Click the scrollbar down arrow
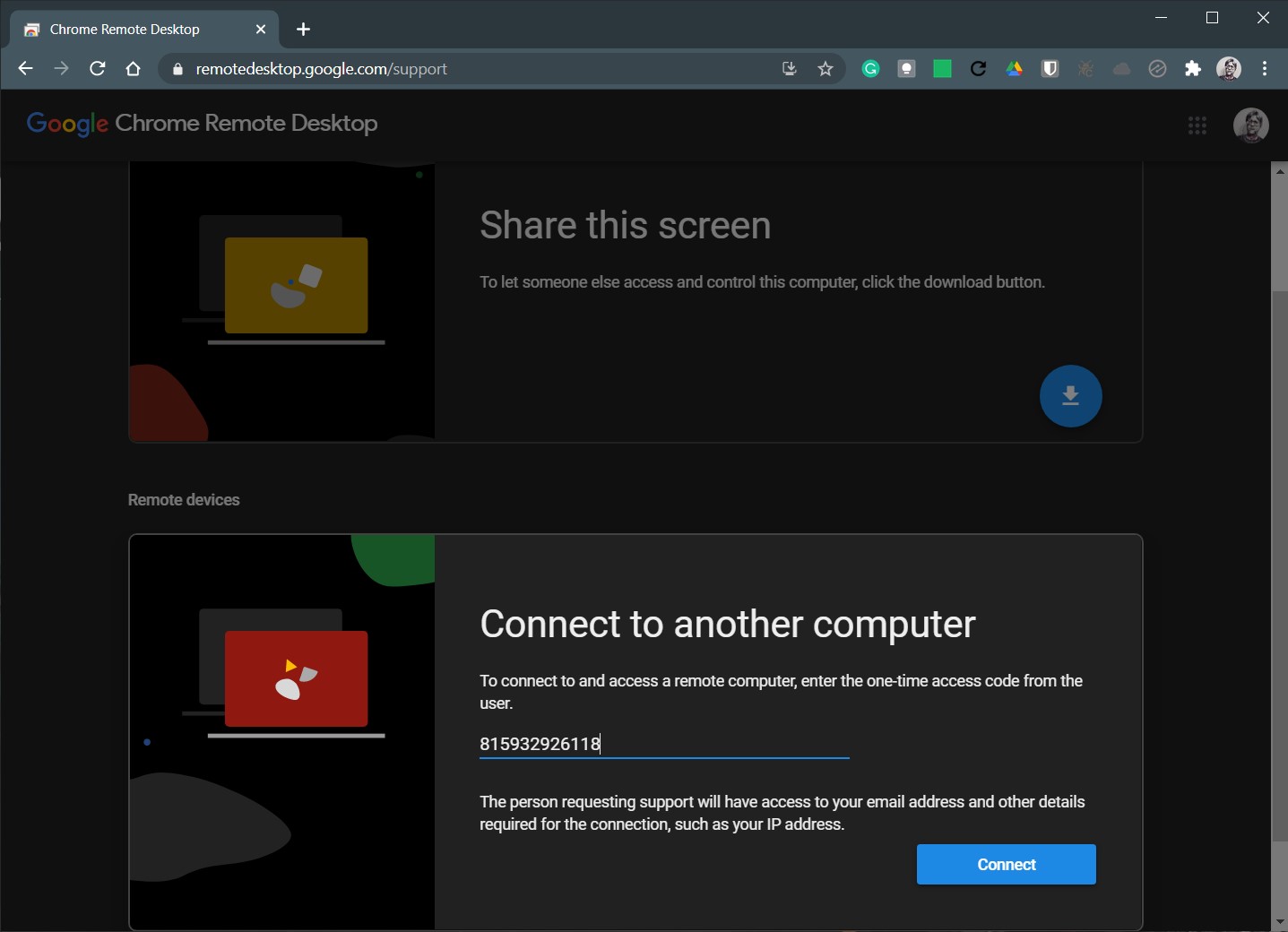The width and height of the screenshot is (1288, 932). pyautogui.click(x=1280, y=922)
